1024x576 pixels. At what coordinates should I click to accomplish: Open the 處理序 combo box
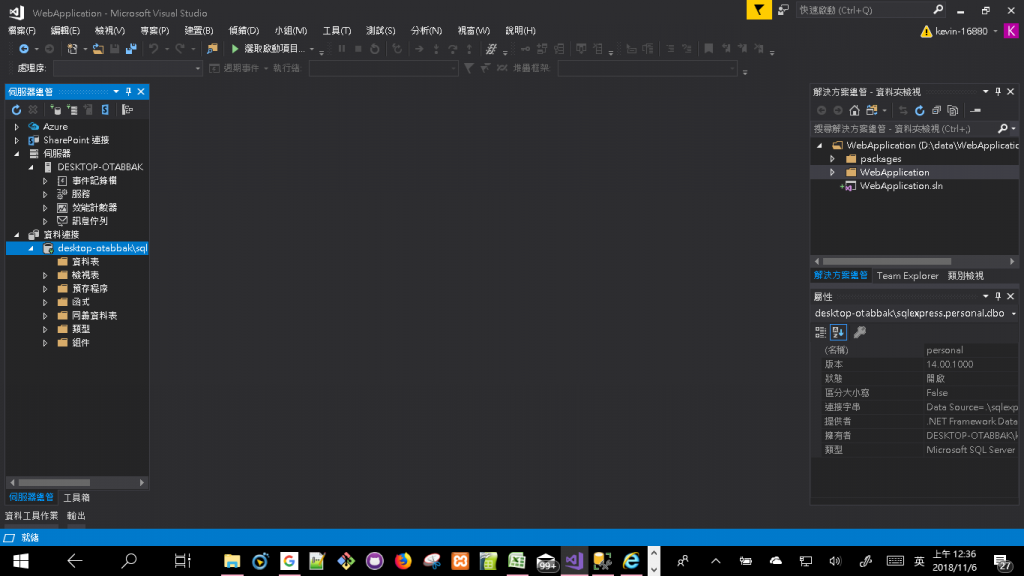[x=128, y=68]
